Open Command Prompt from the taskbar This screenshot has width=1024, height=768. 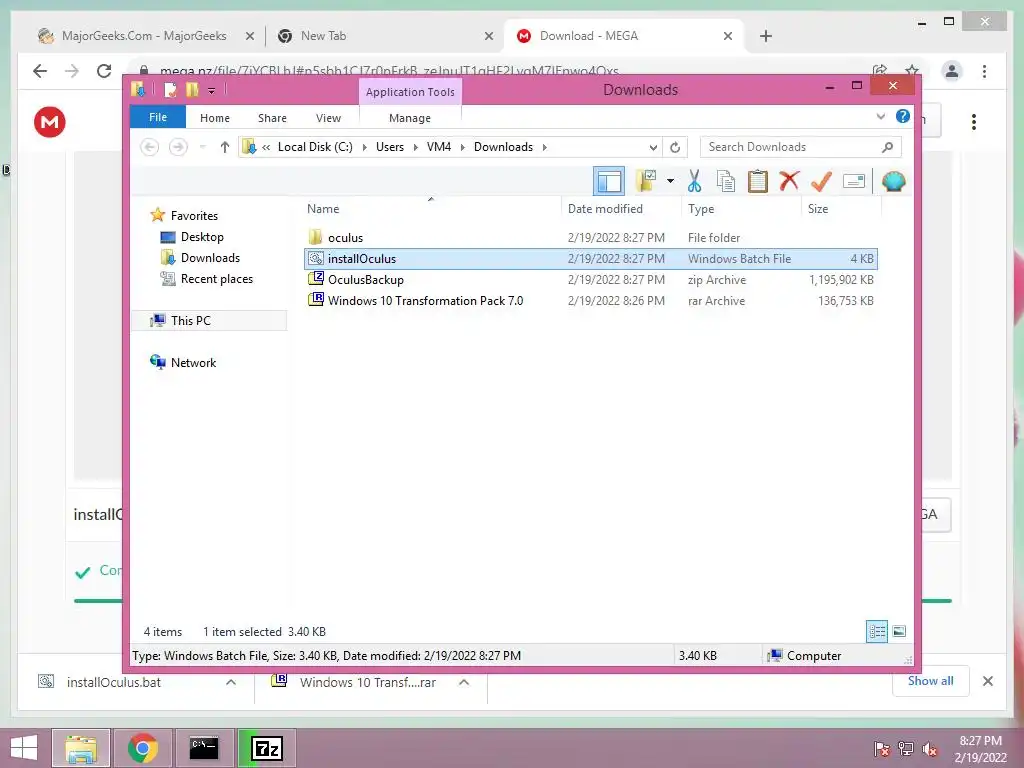(x=204, y=748)
